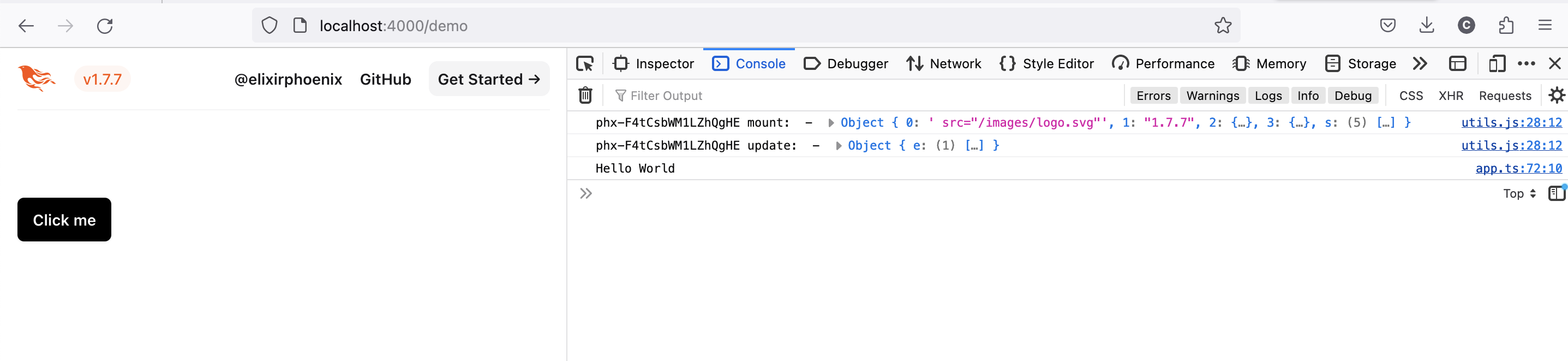Open the app.ts:72:10 source link

(x=1518, y=168)
